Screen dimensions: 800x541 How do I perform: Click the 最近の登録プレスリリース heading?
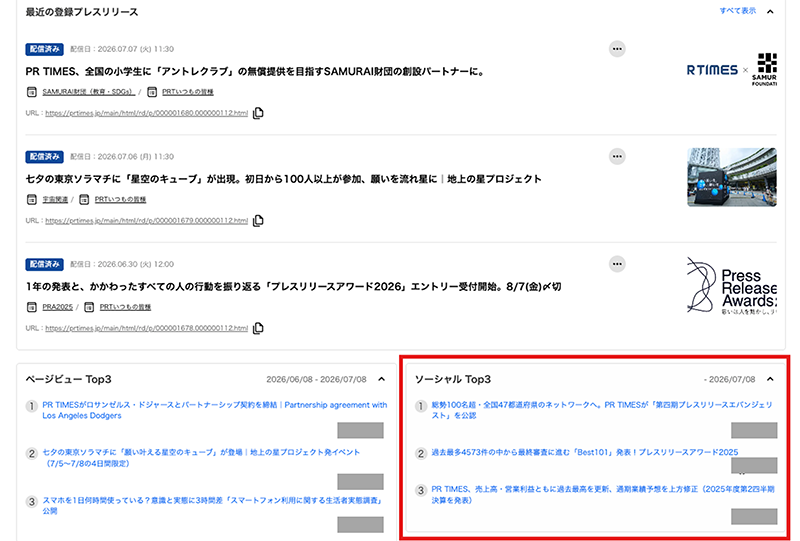(x=82, y=12)
